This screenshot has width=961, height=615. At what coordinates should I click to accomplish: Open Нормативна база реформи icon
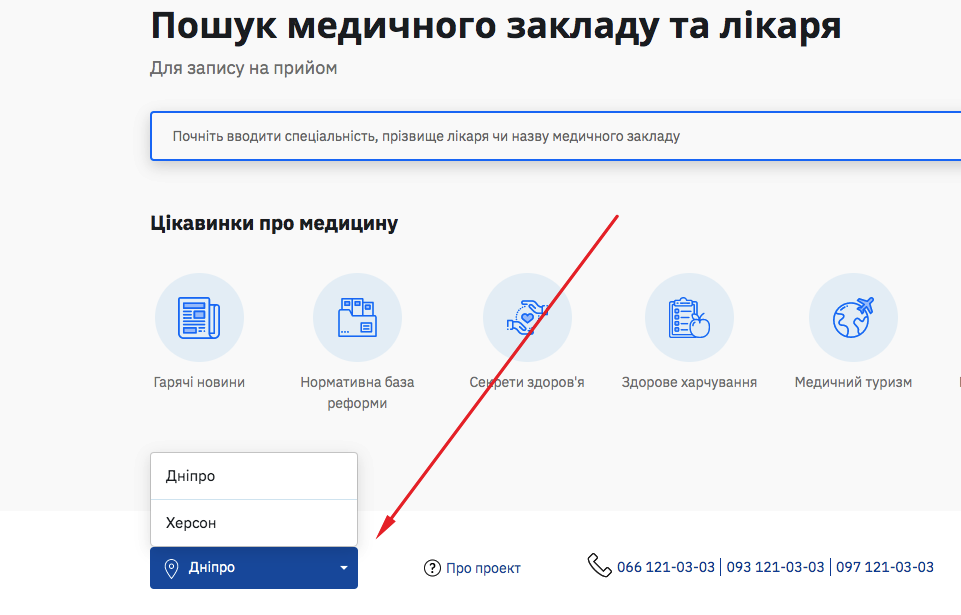(357, 316)
